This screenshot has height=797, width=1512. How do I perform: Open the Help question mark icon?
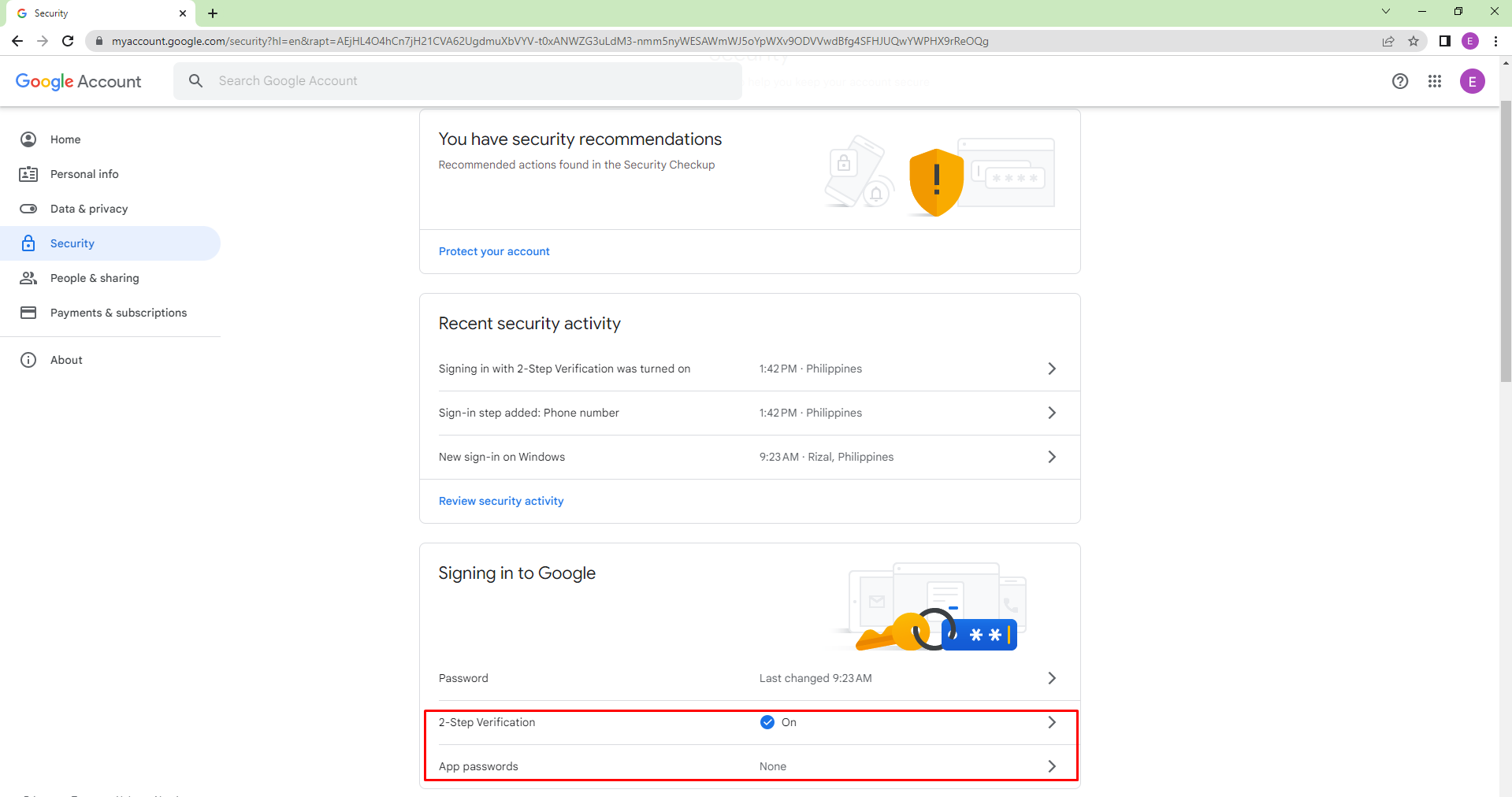(1400, 81)
